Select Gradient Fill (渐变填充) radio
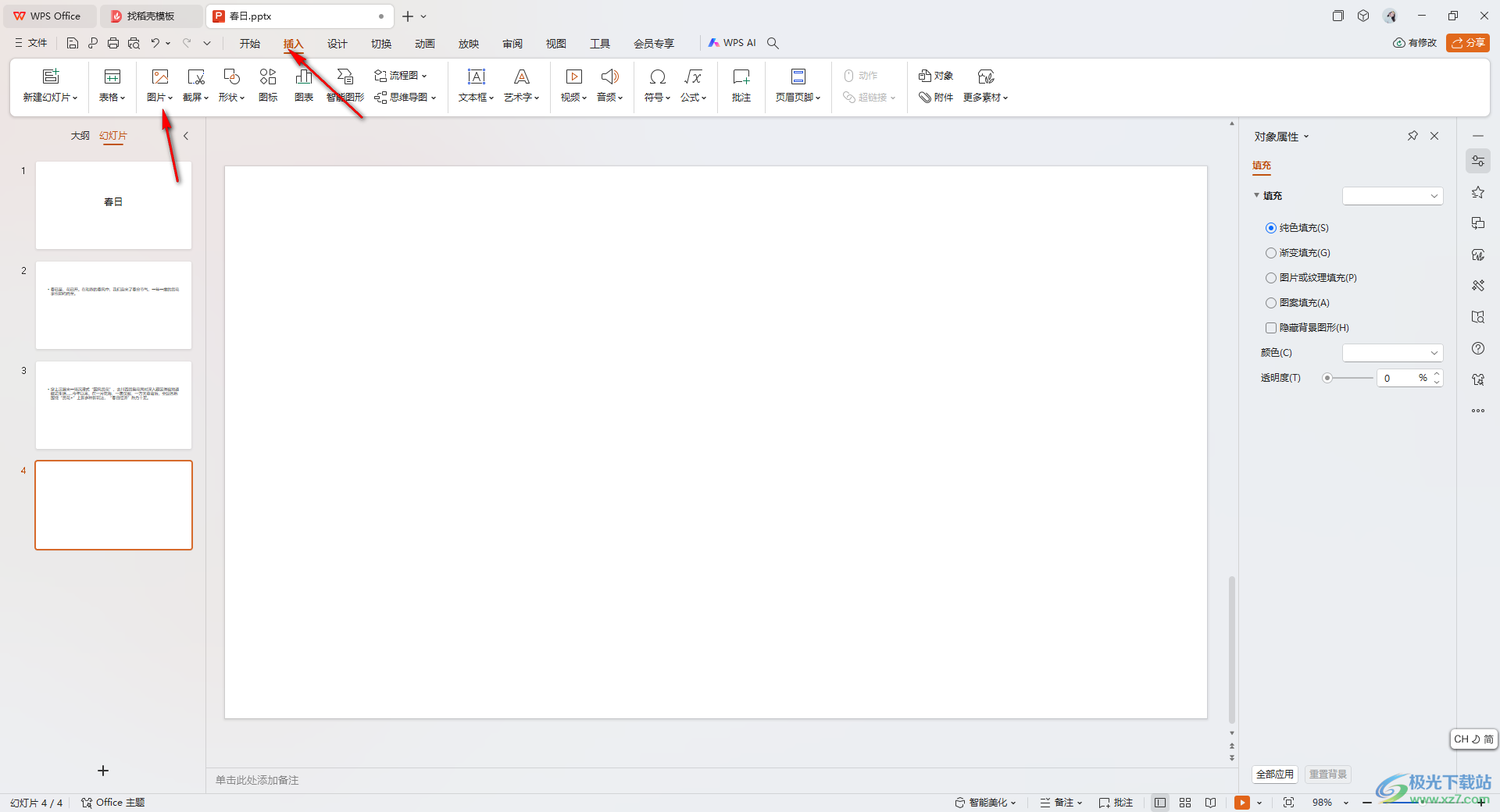The image size is (1500, 812). [x=1271, y=253]
